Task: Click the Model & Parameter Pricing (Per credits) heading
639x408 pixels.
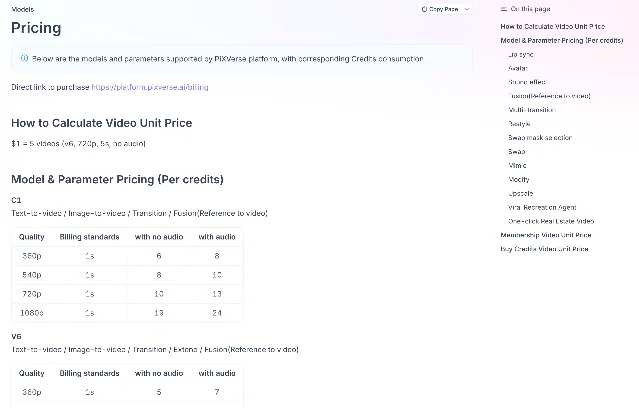Action: pyautogui.click(x=117, y=179)
